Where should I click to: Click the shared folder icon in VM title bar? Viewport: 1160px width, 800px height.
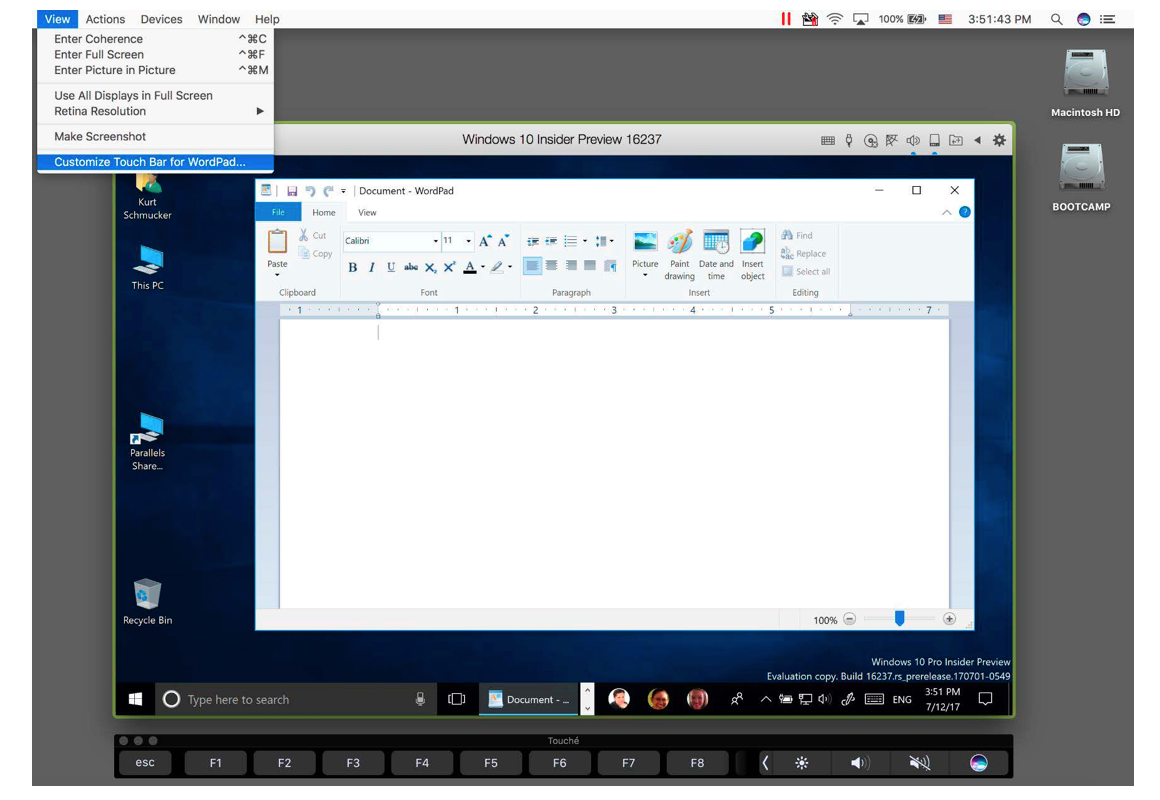click(956, 141)
